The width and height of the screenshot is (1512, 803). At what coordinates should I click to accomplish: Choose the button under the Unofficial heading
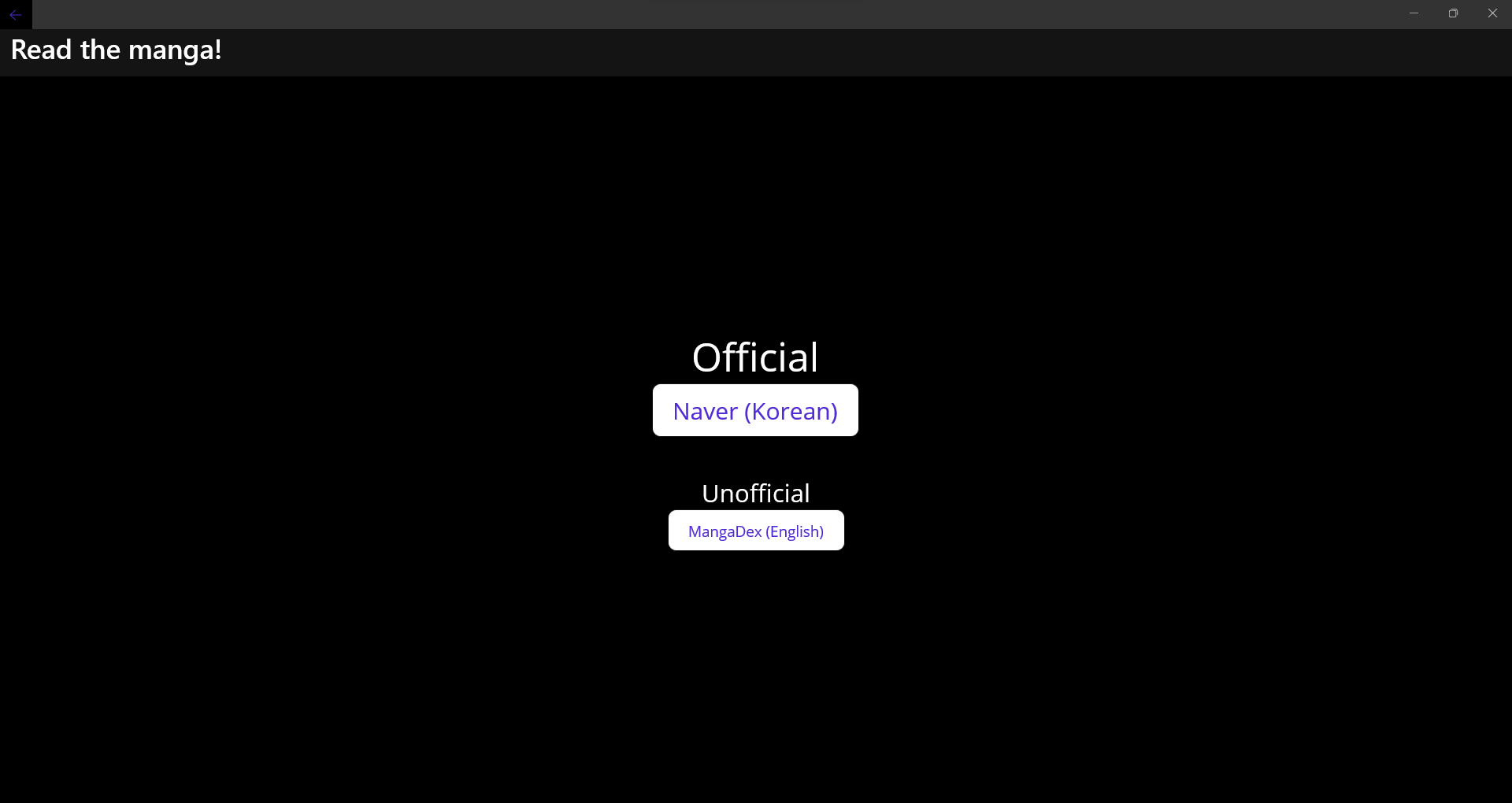pyautogui.click(x=756, y=531)
